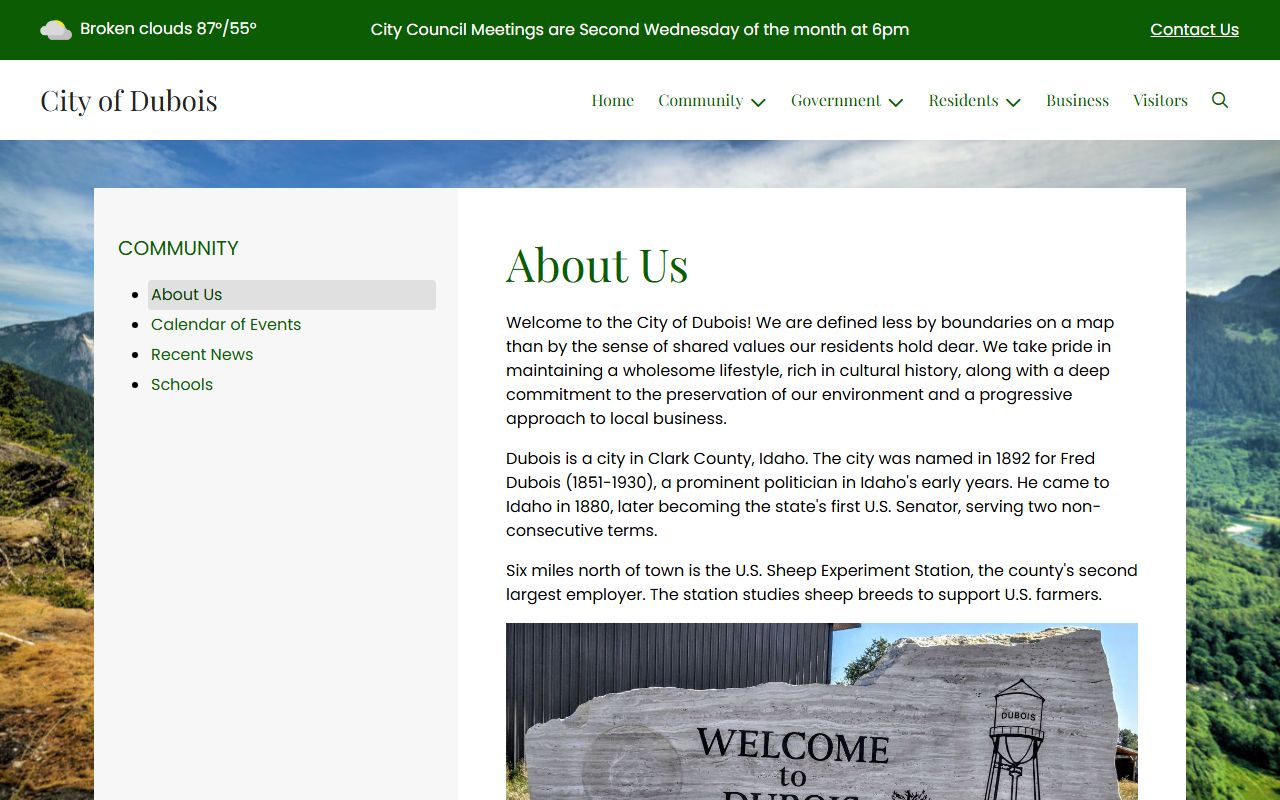Image resolution: width=1280 pixels, height=800 pixels.
Task: Open the Community nav item
Action: tap(700, 100)
